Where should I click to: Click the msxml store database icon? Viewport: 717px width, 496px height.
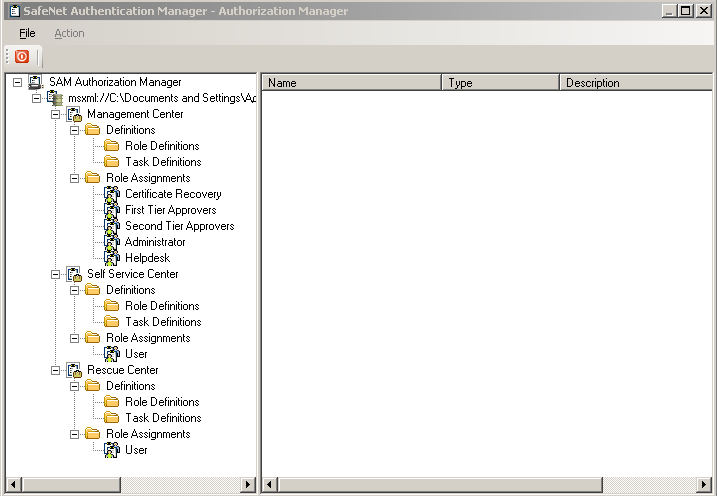[55, 98]
